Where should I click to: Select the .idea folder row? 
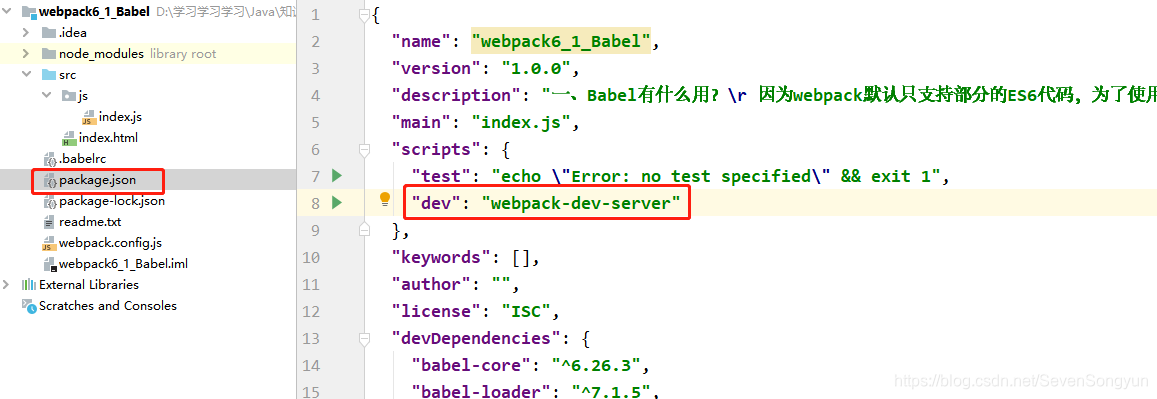pyautogui.click(x=148, y=32)
